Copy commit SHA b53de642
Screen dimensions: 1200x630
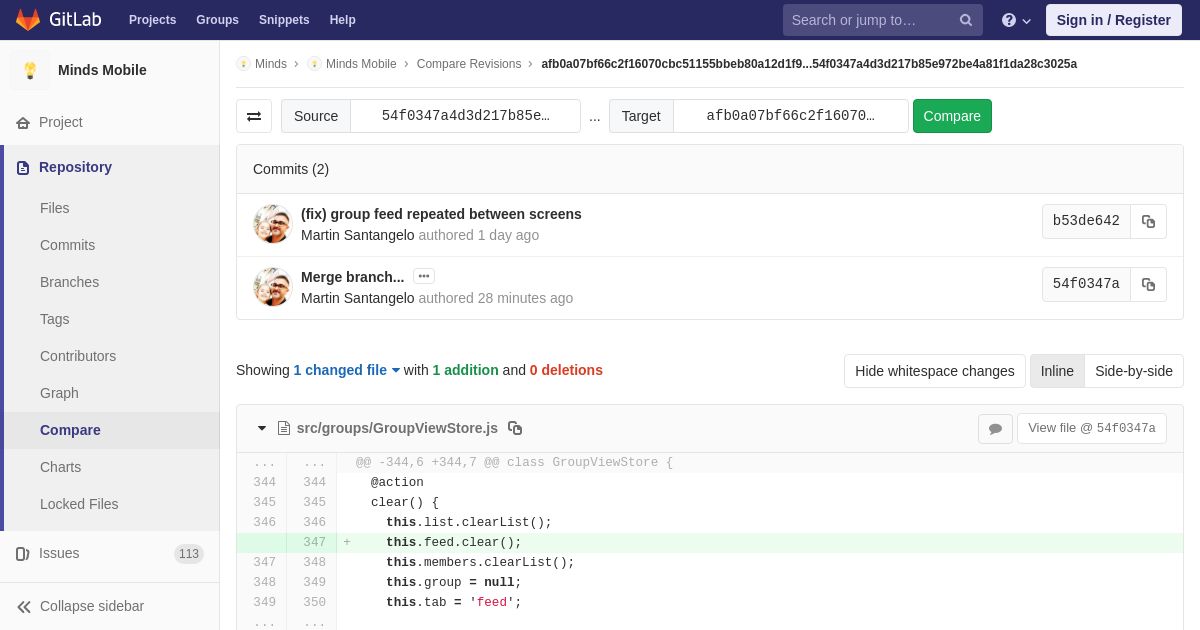[1148, 221]
